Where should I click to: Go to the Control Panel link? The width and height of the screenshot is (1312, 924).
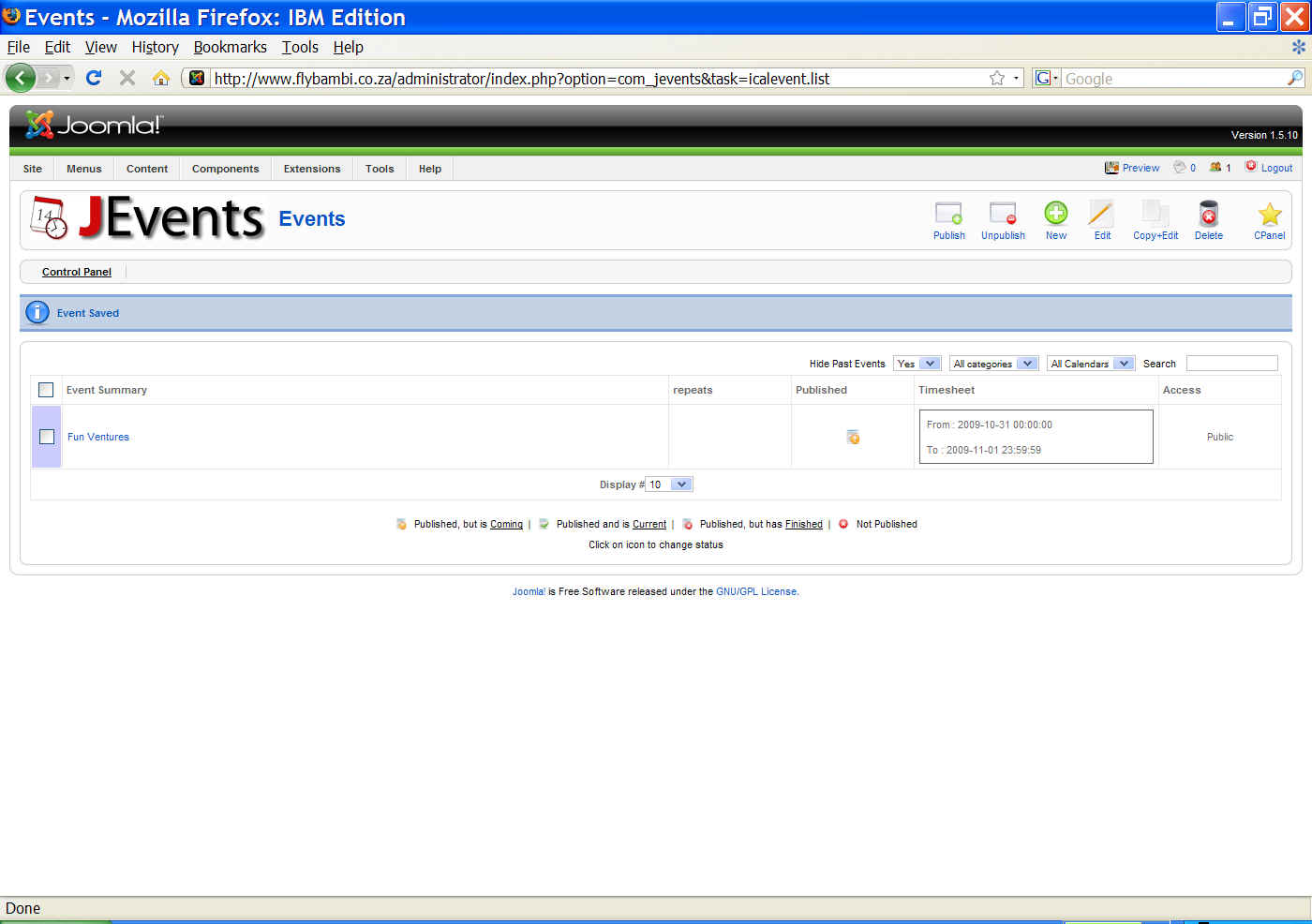(77, 272)
